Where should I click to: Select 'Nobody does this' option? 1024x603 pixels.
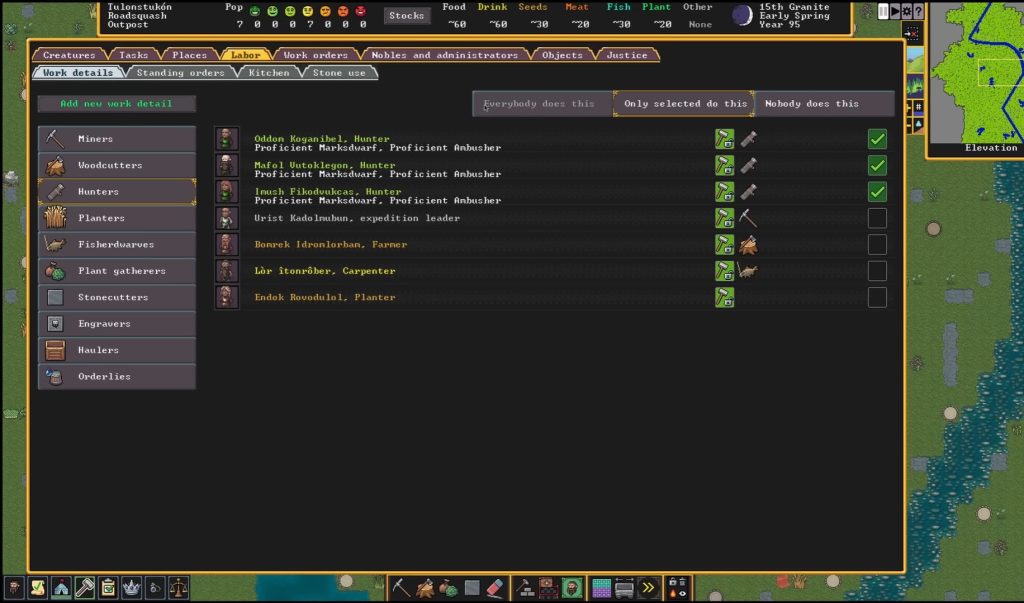click(x=824, y=103)
